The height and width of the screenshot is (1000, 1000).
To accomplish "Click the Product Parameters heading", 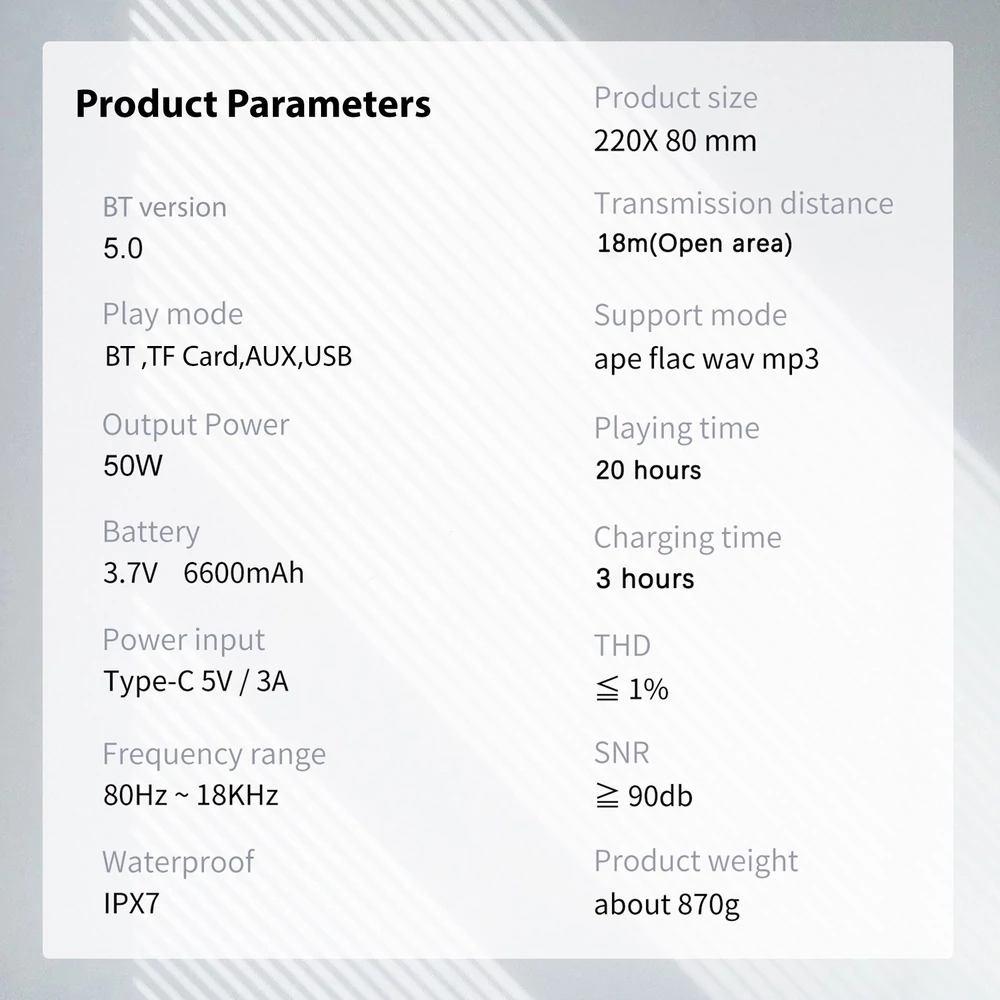I will [x=253, y=104].
